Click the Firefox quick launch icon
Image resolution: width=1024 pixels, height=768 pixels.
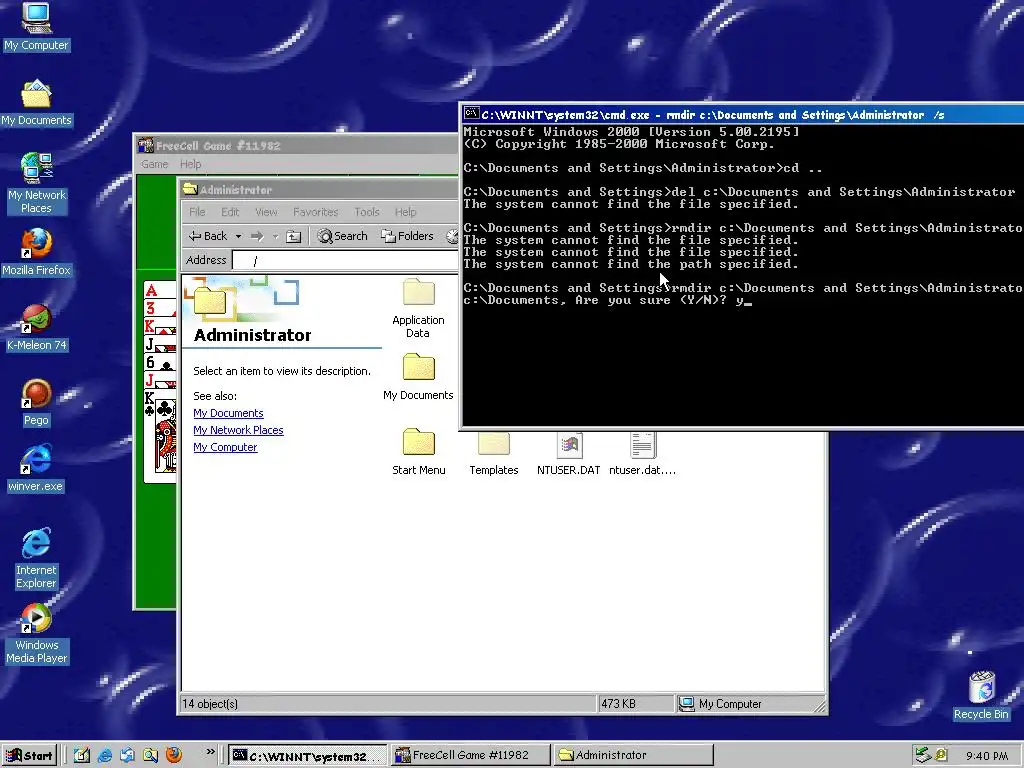[x=174, y=756]
